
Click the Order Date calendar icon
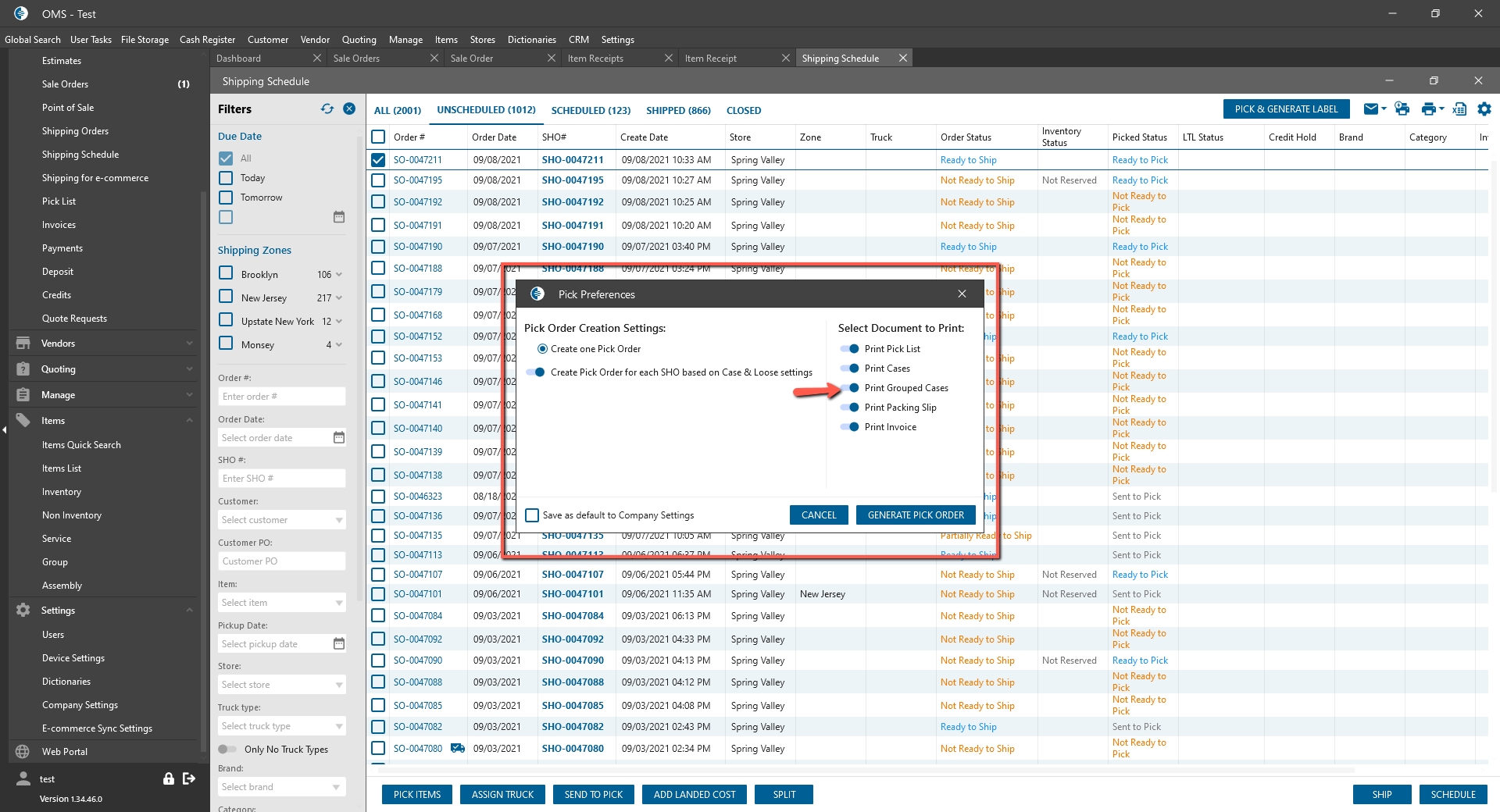click(339, 438)
